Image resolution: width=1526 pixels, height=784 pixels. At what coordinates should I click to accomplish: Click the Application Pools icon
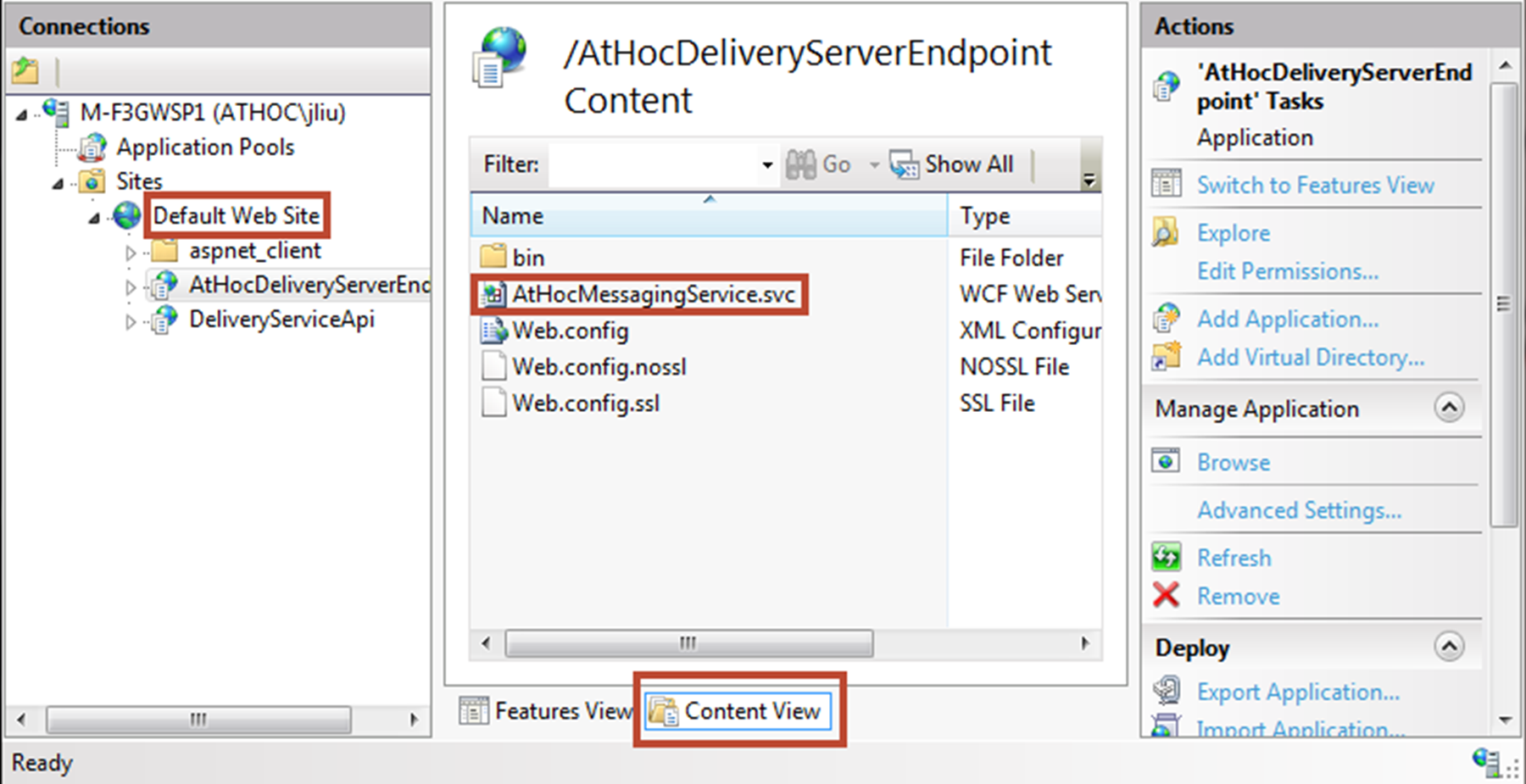pyautogui.click(x=92, y=147)
